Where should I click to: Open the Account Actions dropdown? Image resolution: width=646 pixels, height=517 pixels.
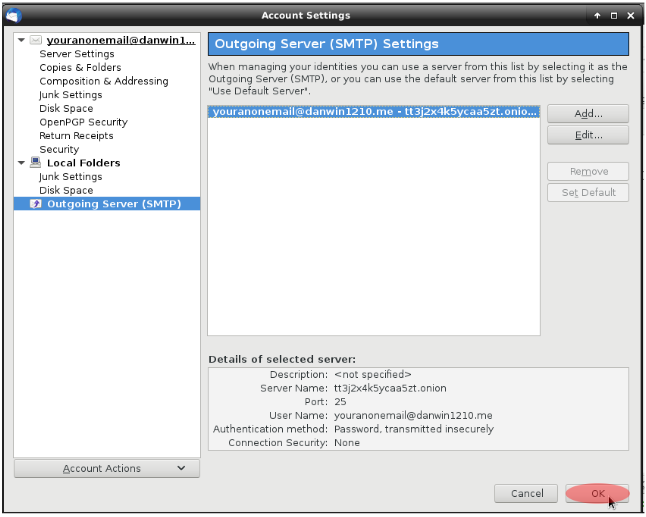coord(107,468)
